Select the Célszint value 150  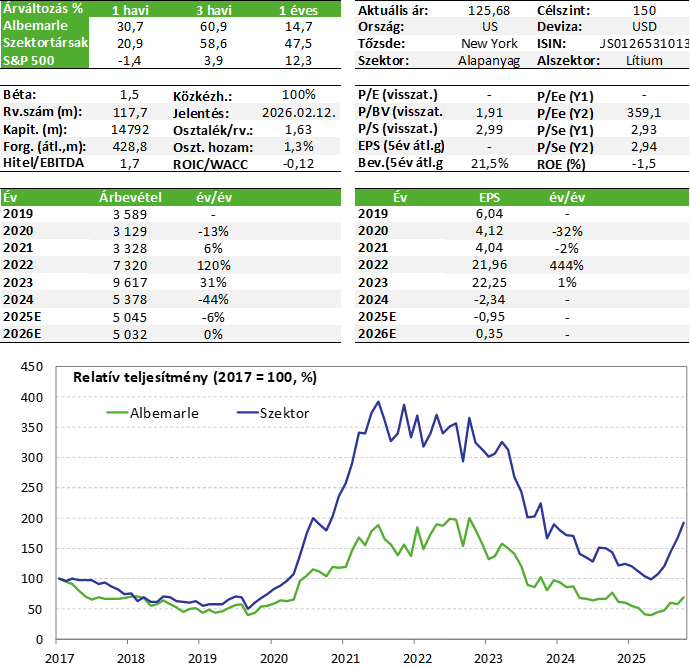pyautogui.click(x=645, y=9)
